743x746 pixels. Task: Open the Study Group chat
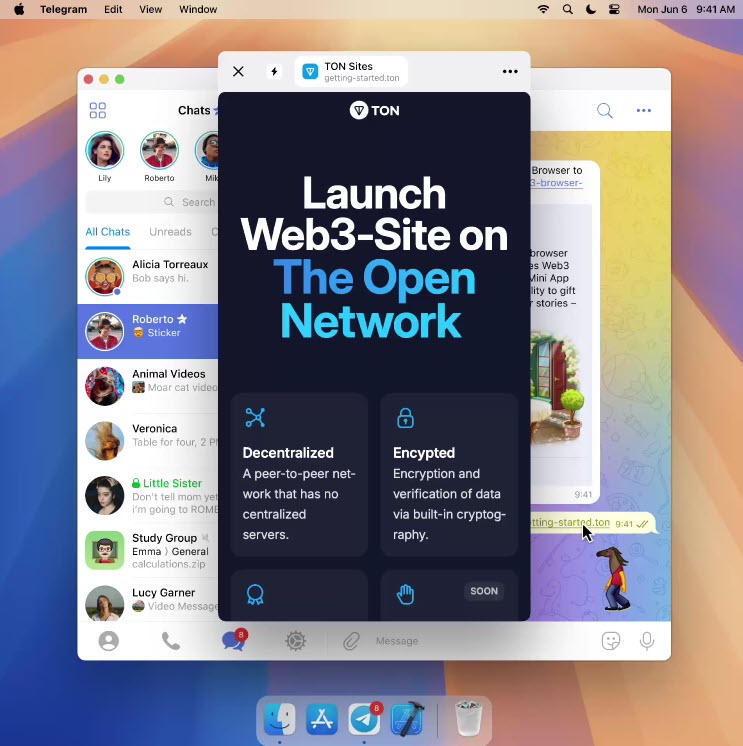[x=148, y=550]
